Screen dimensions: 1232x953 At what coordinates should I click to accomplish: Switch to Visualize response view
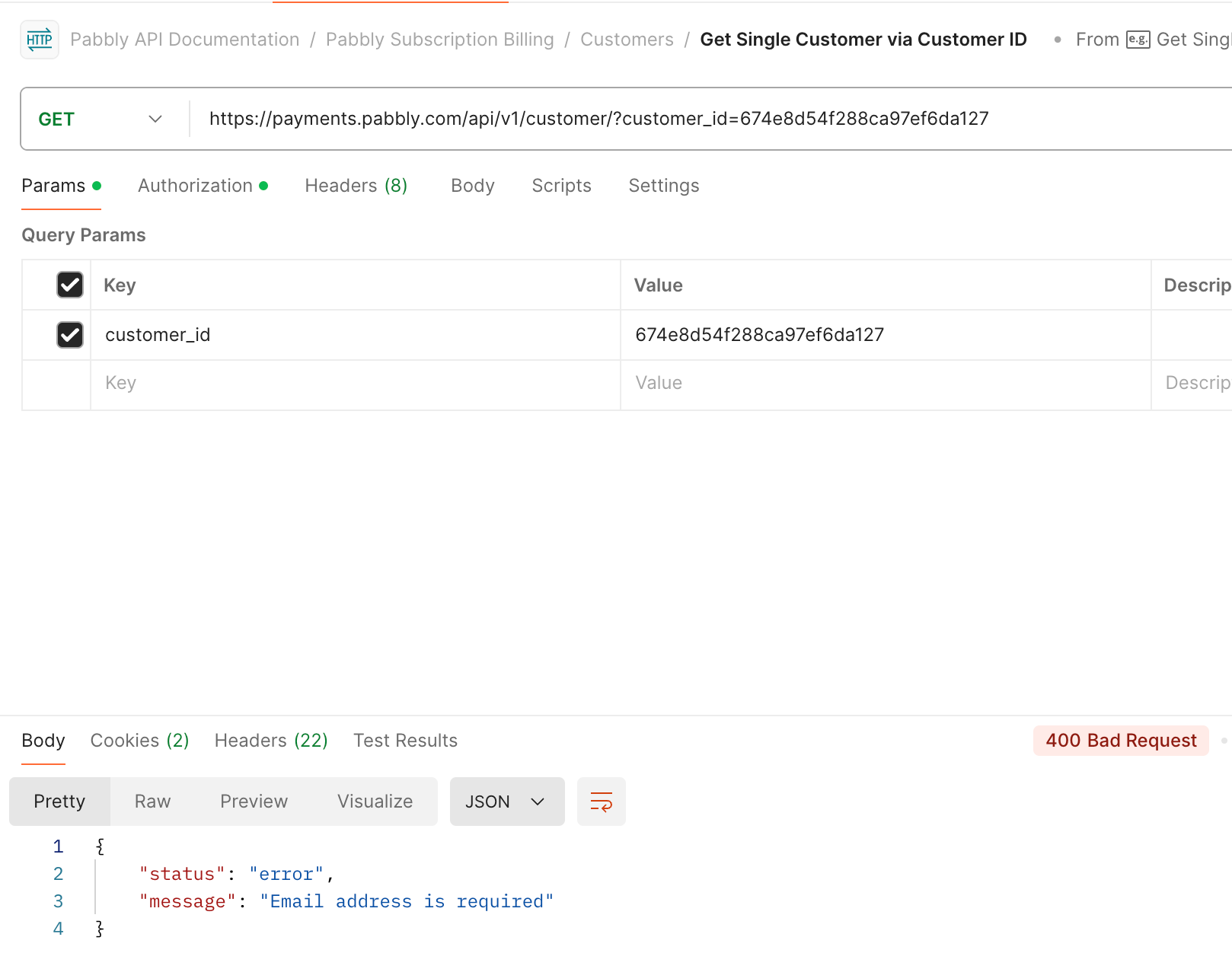point(375,802)
